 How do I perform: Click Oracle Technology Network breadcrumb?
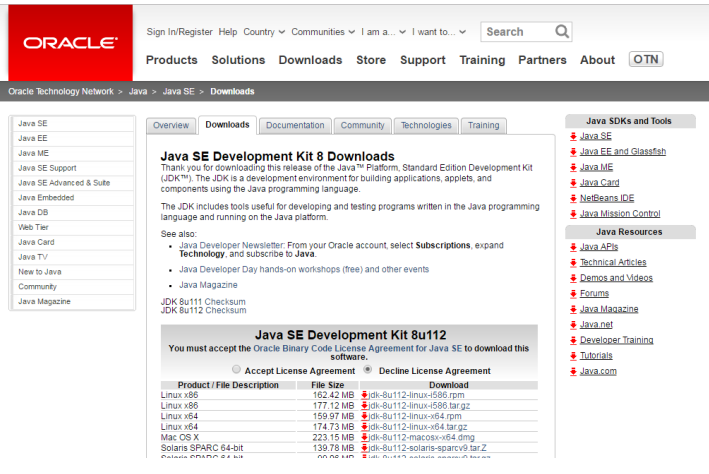[x=61, y=91]
